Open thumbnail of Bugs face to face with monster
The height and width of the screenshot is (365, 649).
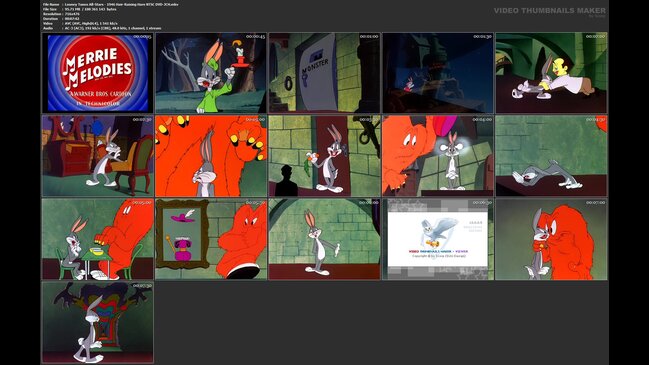click(551, 239)
